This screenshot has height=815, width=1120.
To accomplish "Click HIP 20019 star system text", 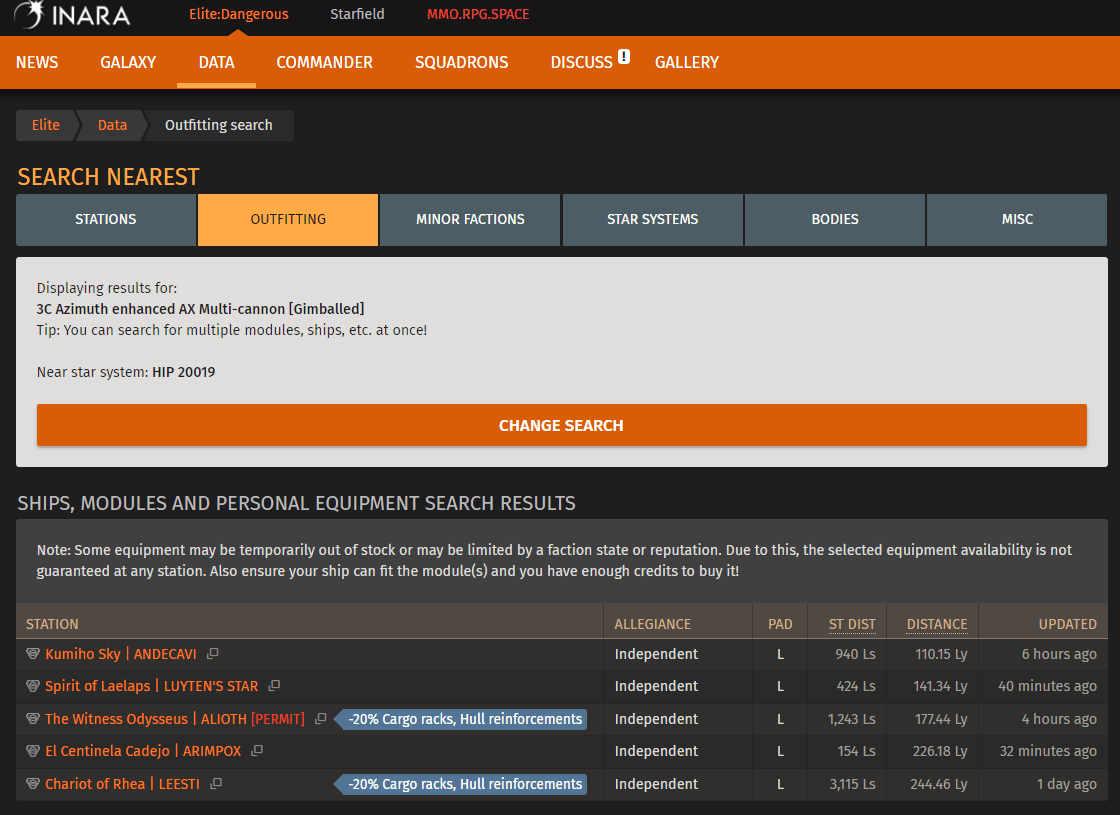I will [x=184, y=372].
